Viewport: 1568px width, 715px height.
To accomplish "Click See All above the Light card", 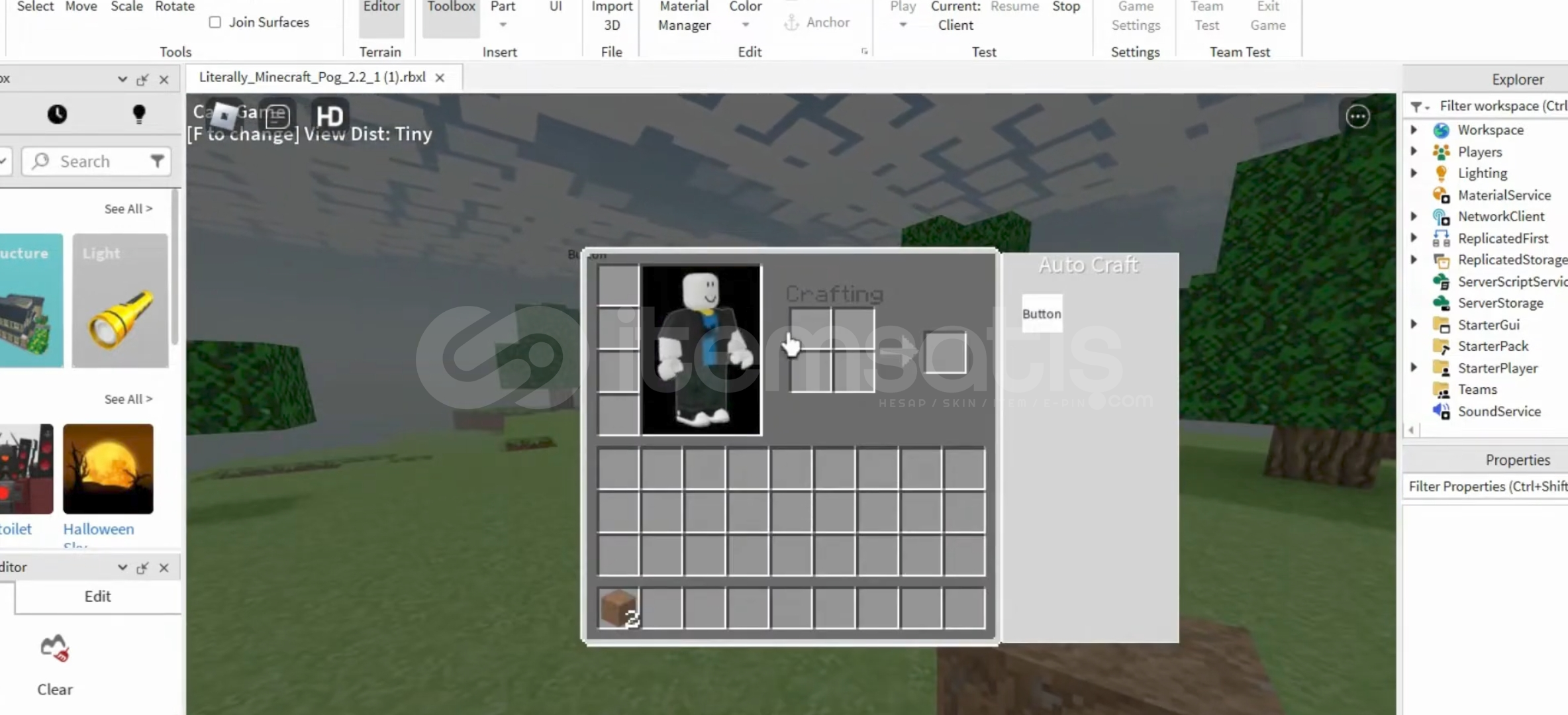I will coord(128,209).
